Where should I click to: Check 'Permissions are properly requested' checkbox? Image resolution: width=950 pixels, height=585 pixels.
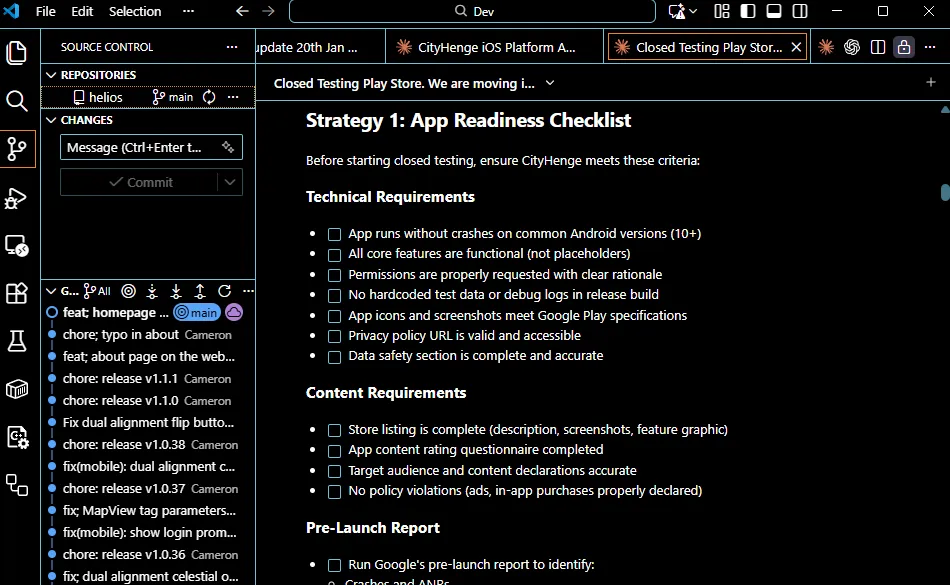[334, 276]
